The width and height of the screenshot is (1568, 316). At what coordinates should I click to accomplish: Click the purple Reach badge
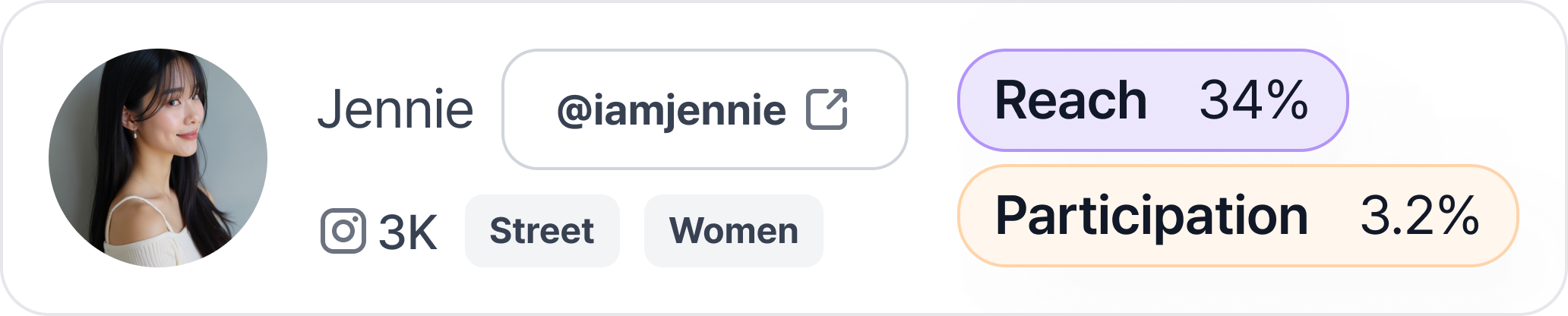tap(1152, 100)
